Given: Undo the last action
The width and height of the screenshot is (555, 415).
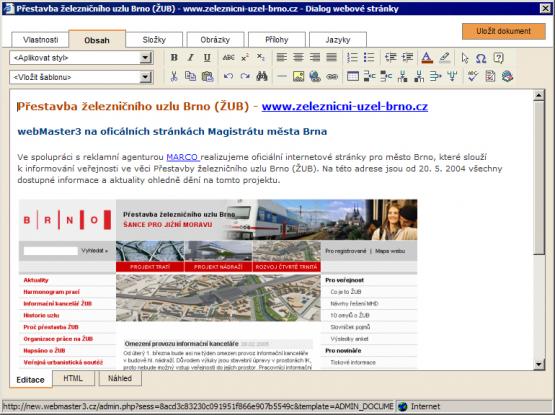Looking at the screenshot, I should pos(228,76).
